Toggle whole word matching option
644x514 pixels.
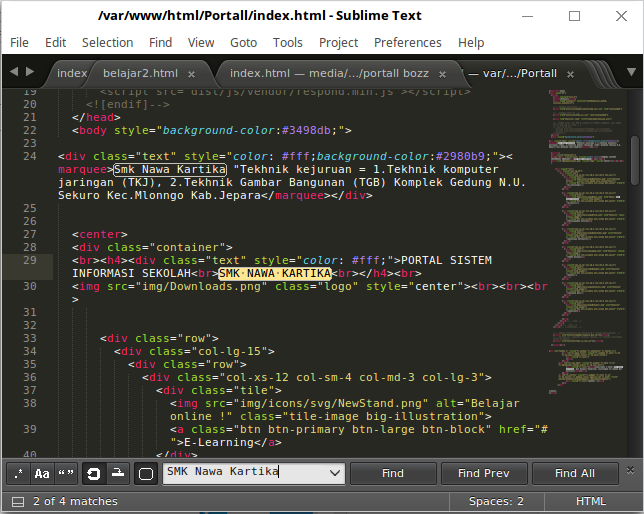coord(66,474)
